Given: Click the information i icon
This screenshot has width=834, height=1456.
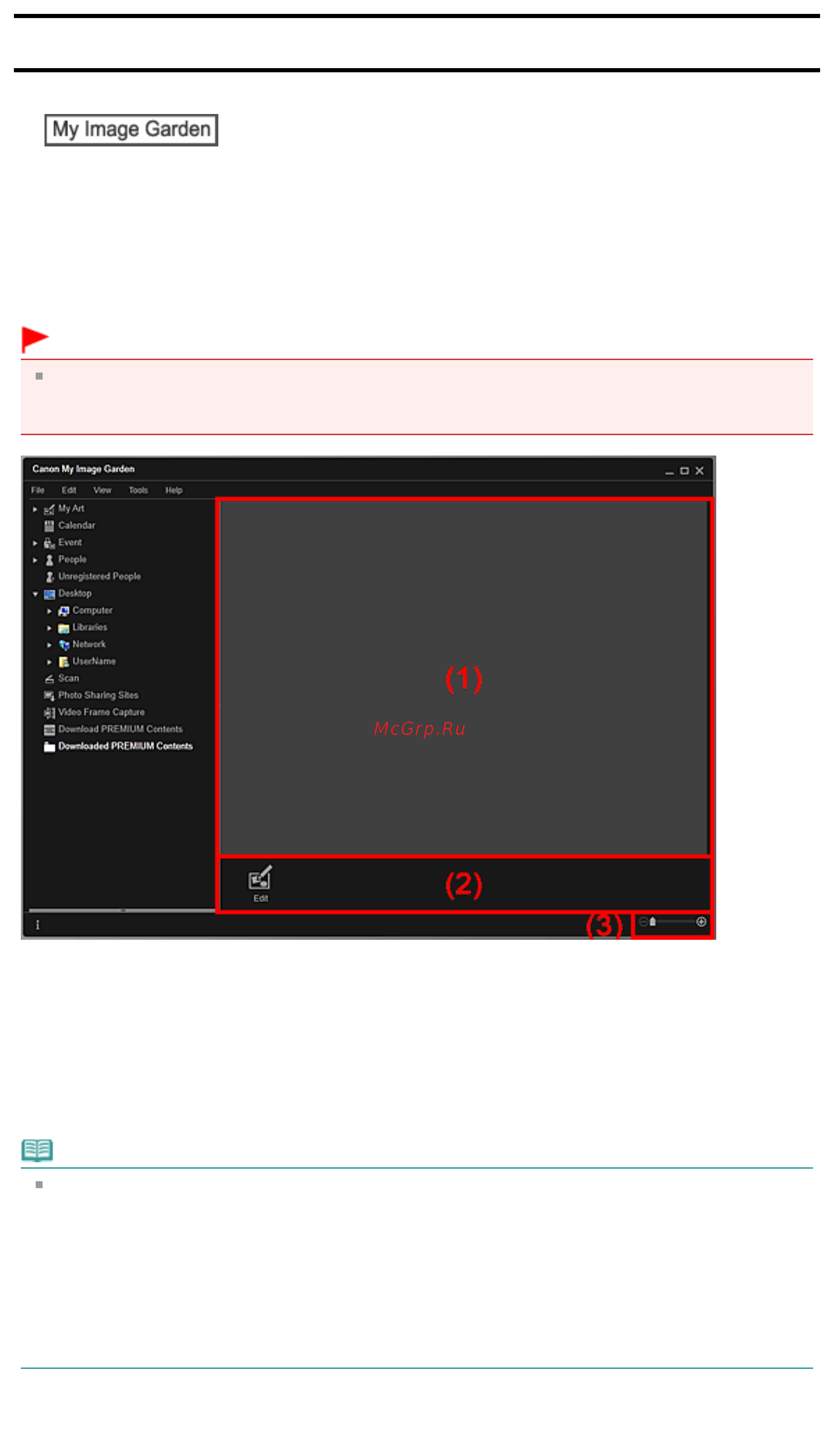Looking at the screenshot, I should tap(38, 925).
